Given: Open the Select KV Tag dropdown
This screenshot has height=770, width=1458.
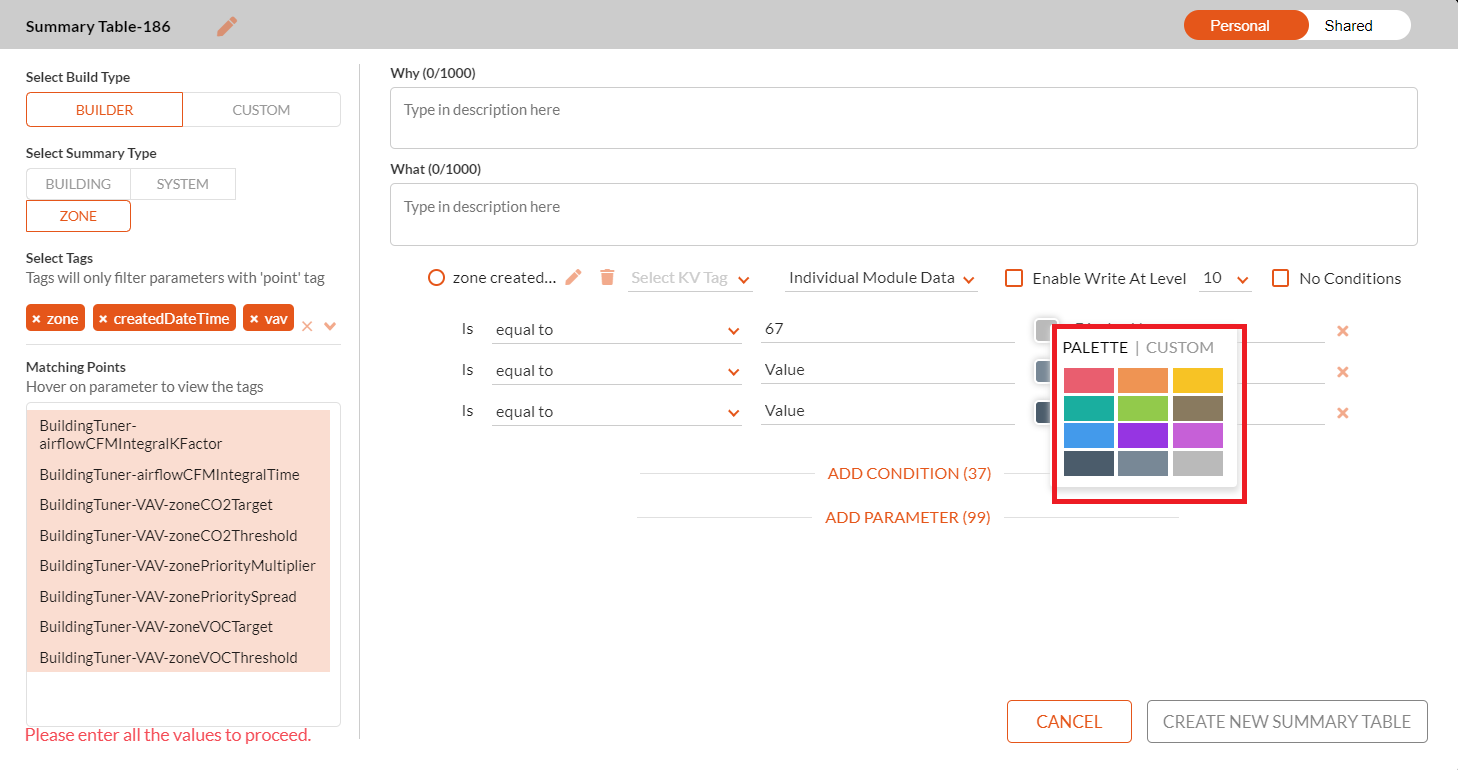Looking at the screenshot, I should (x=690, y=278).
